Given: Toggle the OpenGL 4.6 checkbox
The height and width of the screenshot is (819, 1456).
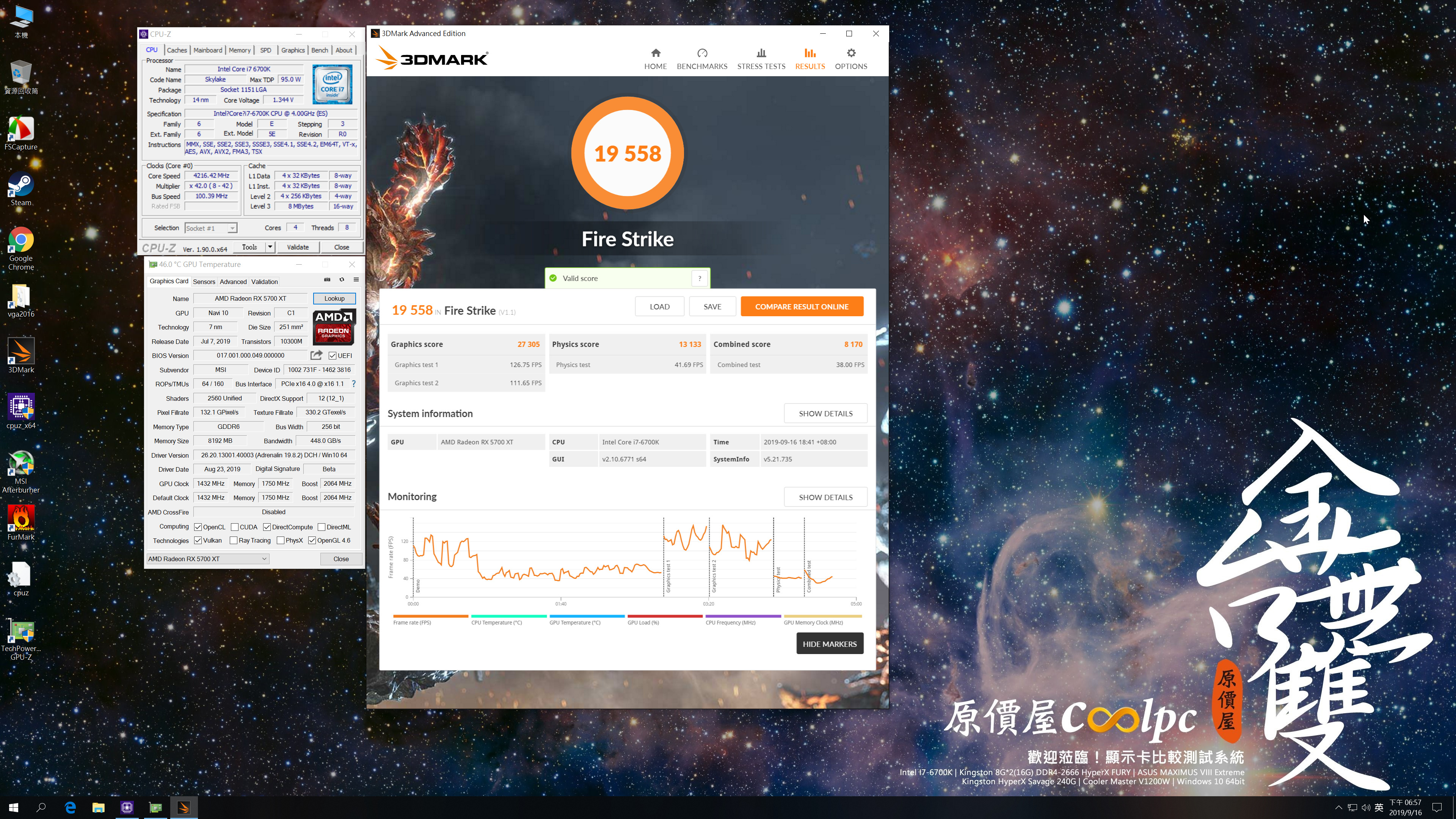Looking at the screenshot, I should [312, 540].
